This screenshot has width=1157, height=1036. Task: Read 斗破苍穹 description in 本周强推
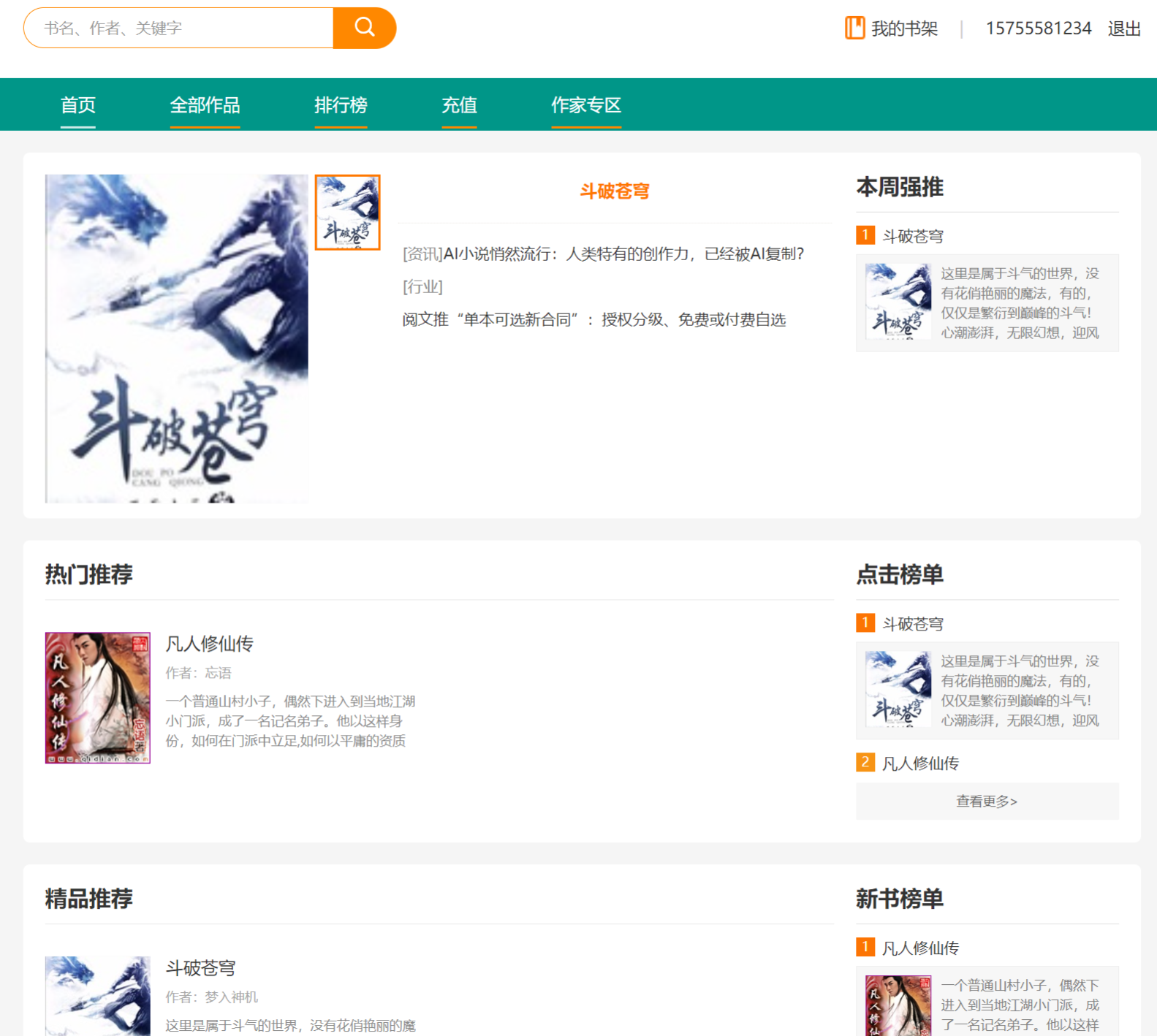pos(1020,303)
